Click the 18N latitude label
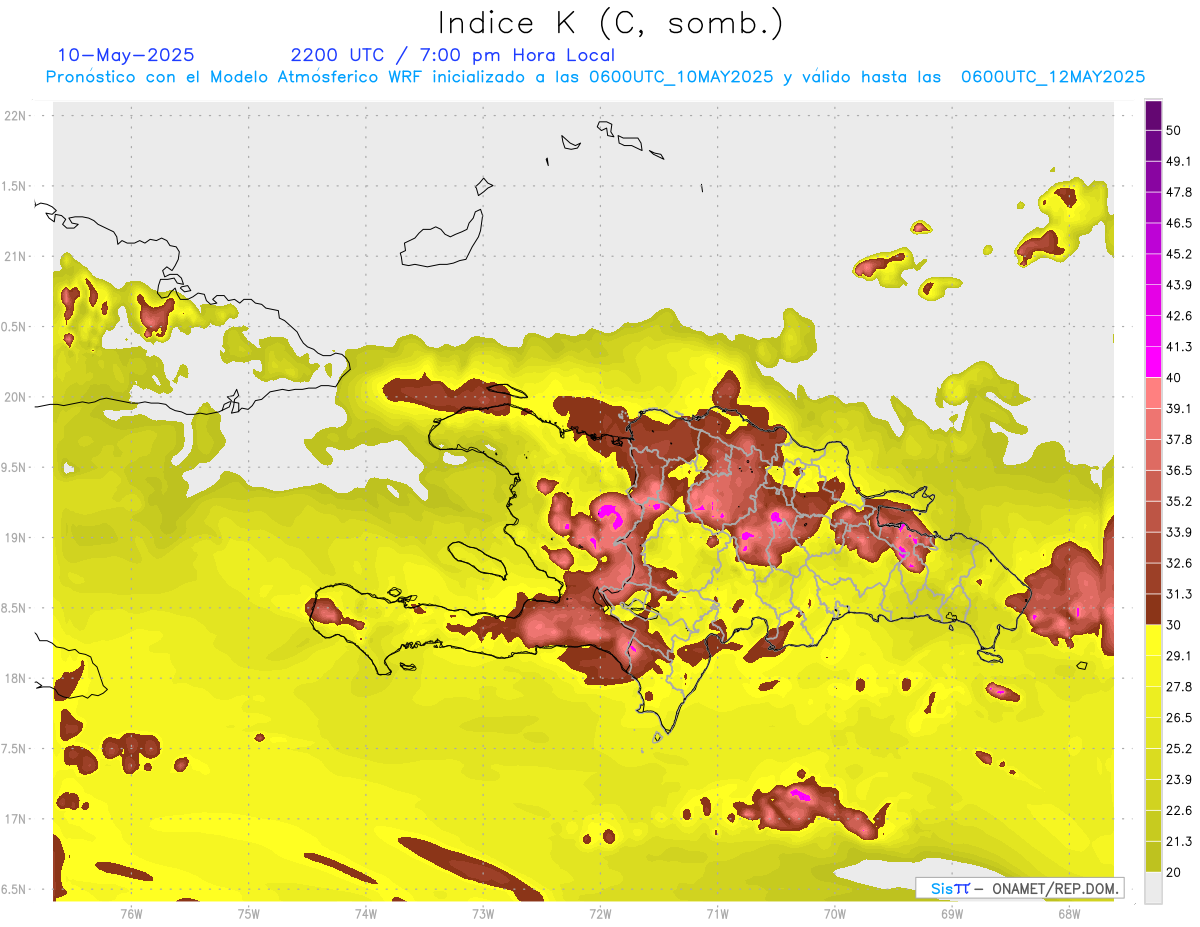 tap(16, 678)
